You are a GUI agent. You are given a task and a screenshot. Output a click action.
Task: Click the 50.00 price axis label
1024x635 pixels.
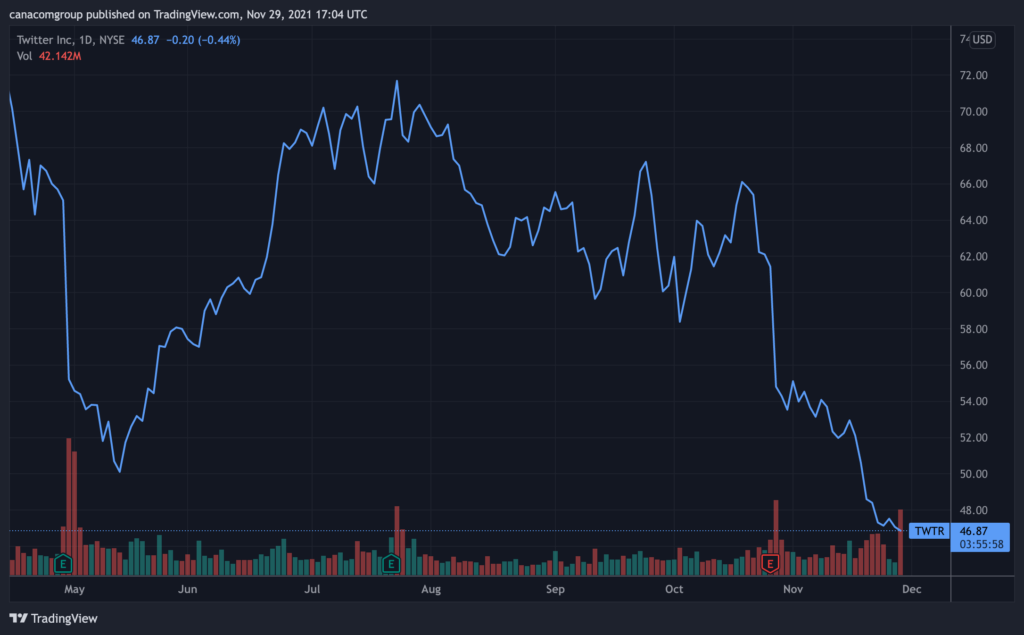[974, 474]
